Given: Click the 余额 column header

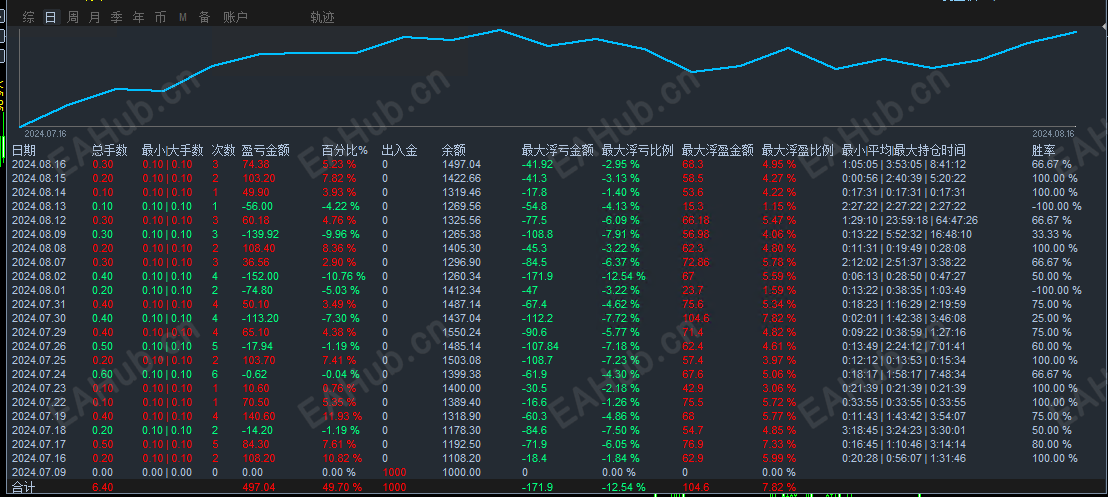Looking at the screenshot, I should click(x=454, y=151).
